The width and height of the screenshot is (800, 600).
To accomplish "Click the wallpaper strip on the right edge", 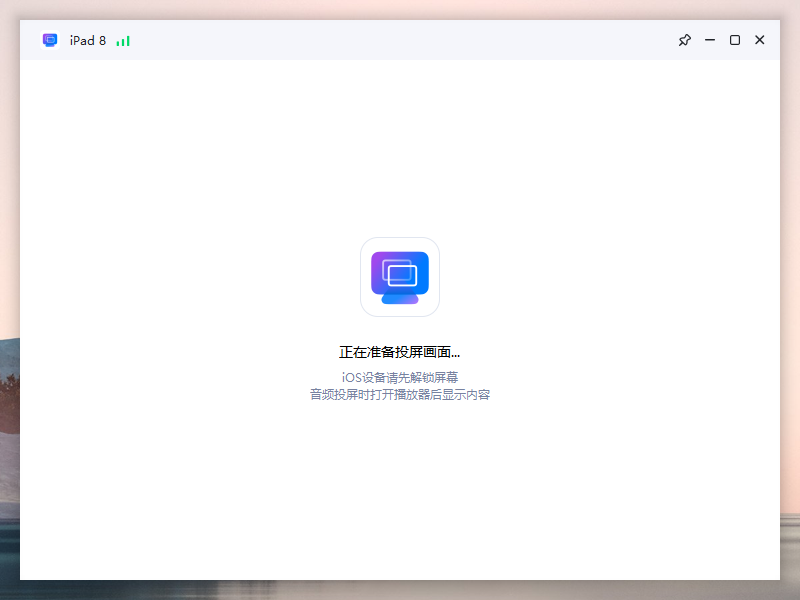I will click(792, 300).
